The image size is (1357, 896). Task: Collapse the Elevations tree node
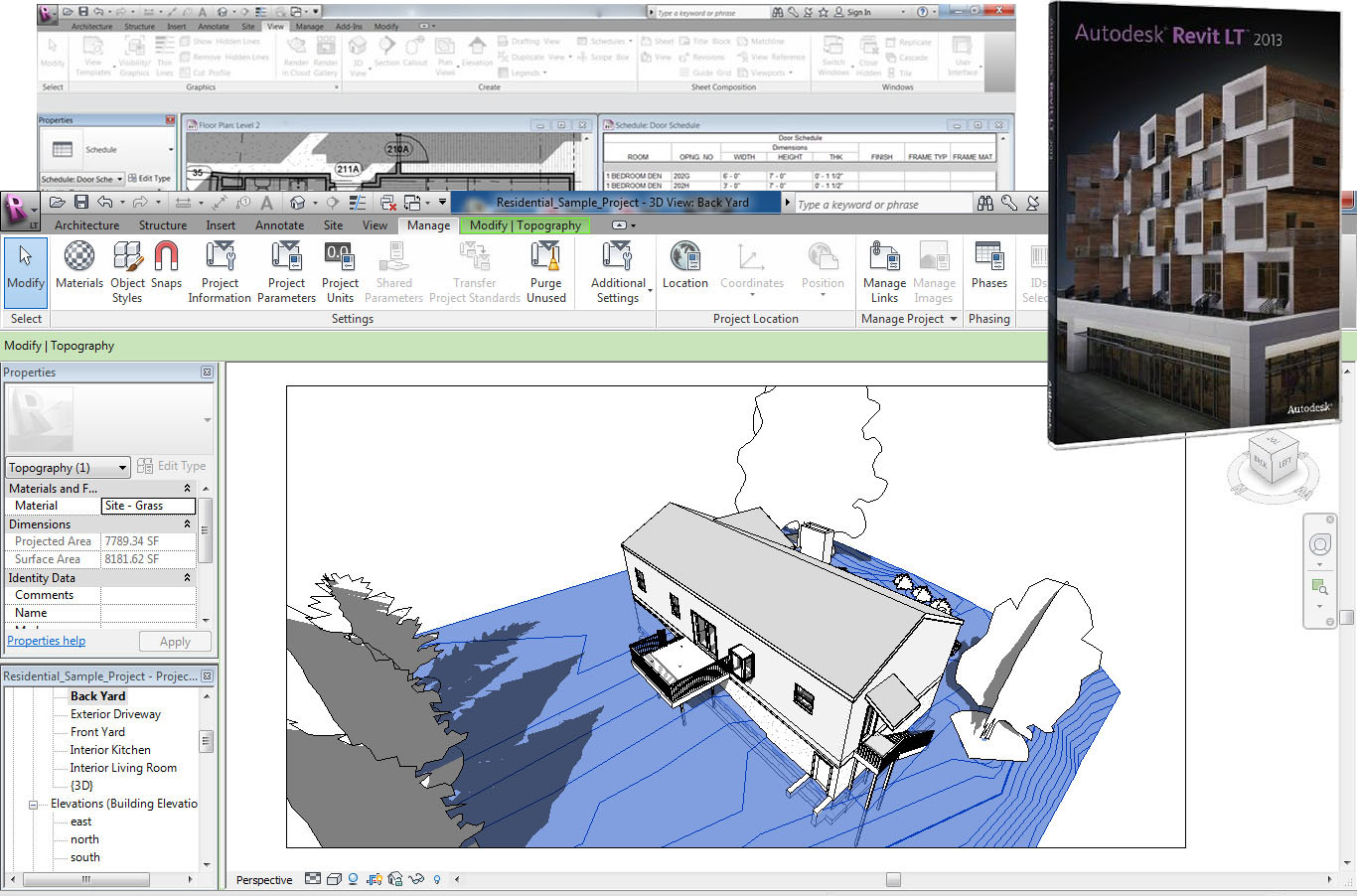point(33,805)
